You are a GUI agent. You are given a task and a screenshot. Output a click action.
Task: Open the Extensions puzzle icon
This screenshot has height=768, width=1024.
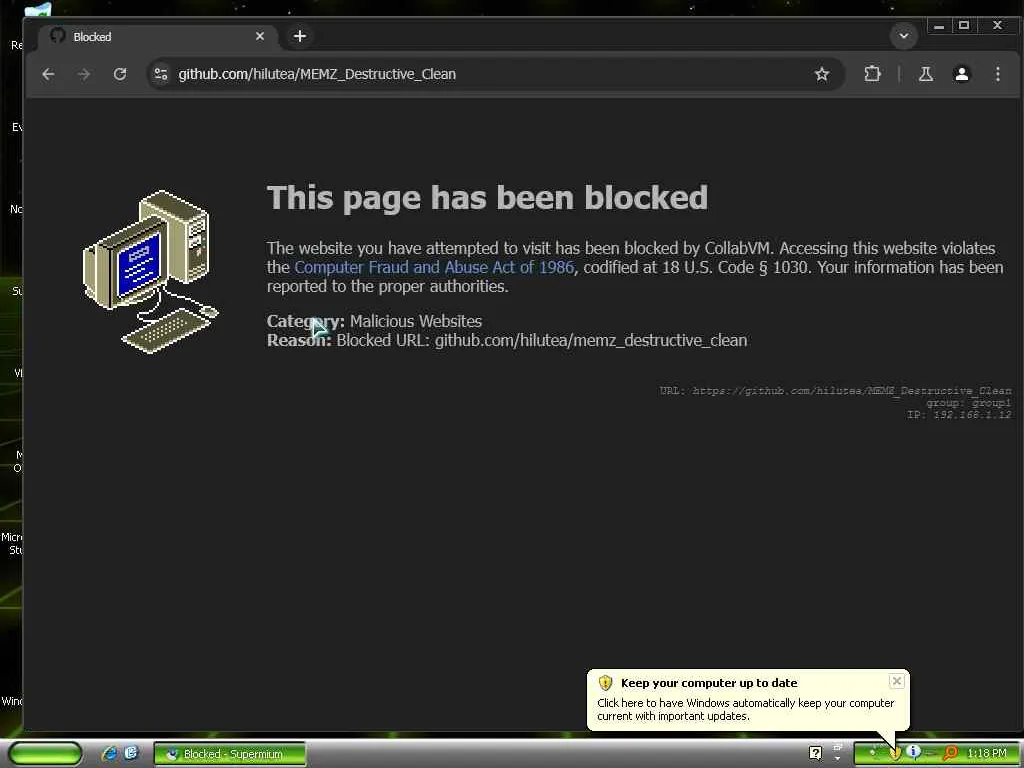point(872,74)
